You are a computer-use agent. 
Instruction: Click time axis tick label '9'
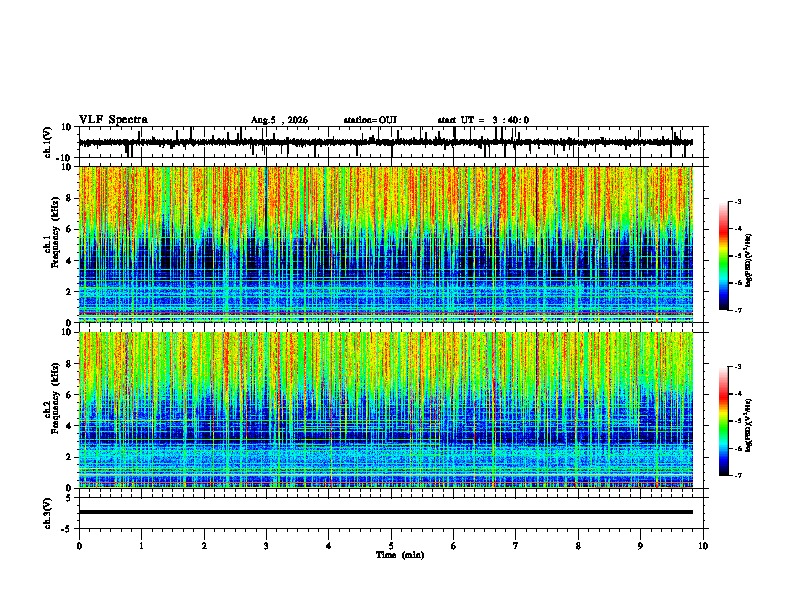click(x=640, y=546)
